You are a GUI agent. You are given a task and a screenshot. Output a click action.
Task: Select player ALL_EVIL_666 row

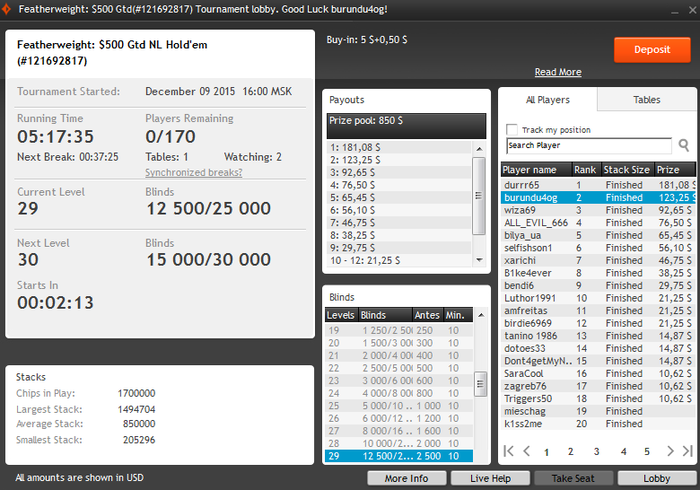(598, 222)
